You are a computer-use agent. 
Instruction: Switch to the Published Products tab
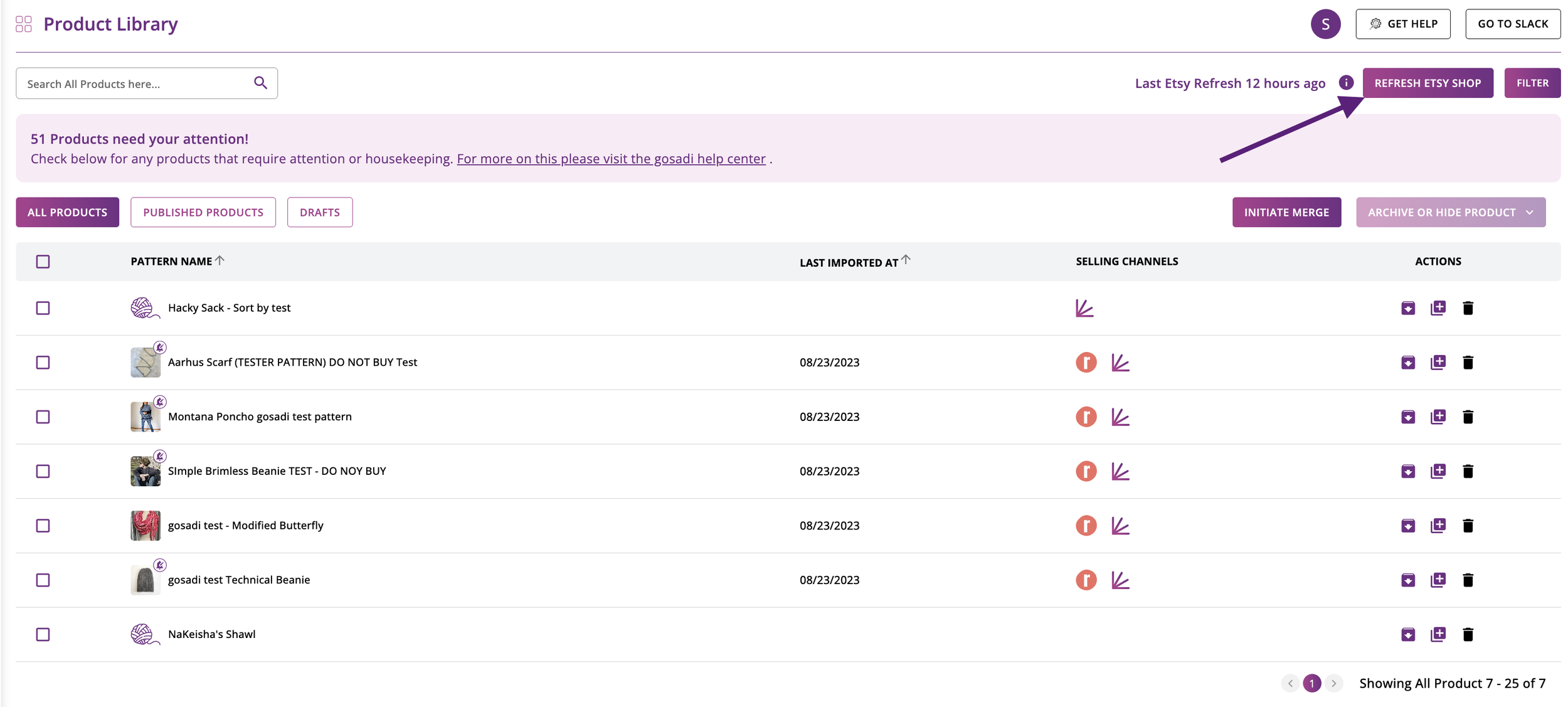click(203, 212)
